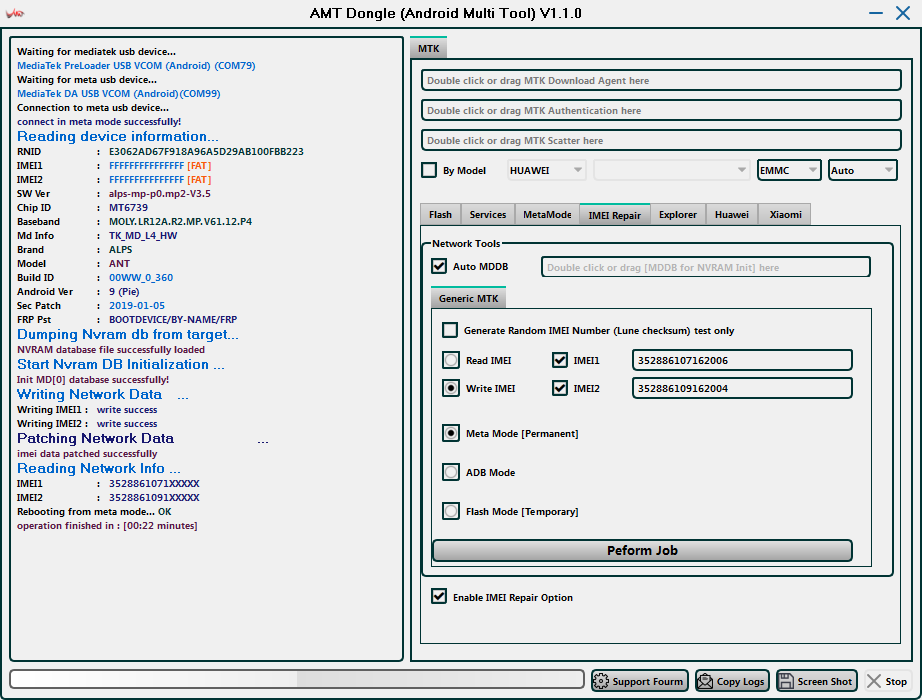Screen dimensions: 922x700
Task: Click the Screen Shot save icon
Action: pyautogui.click(x=785, y=681)
